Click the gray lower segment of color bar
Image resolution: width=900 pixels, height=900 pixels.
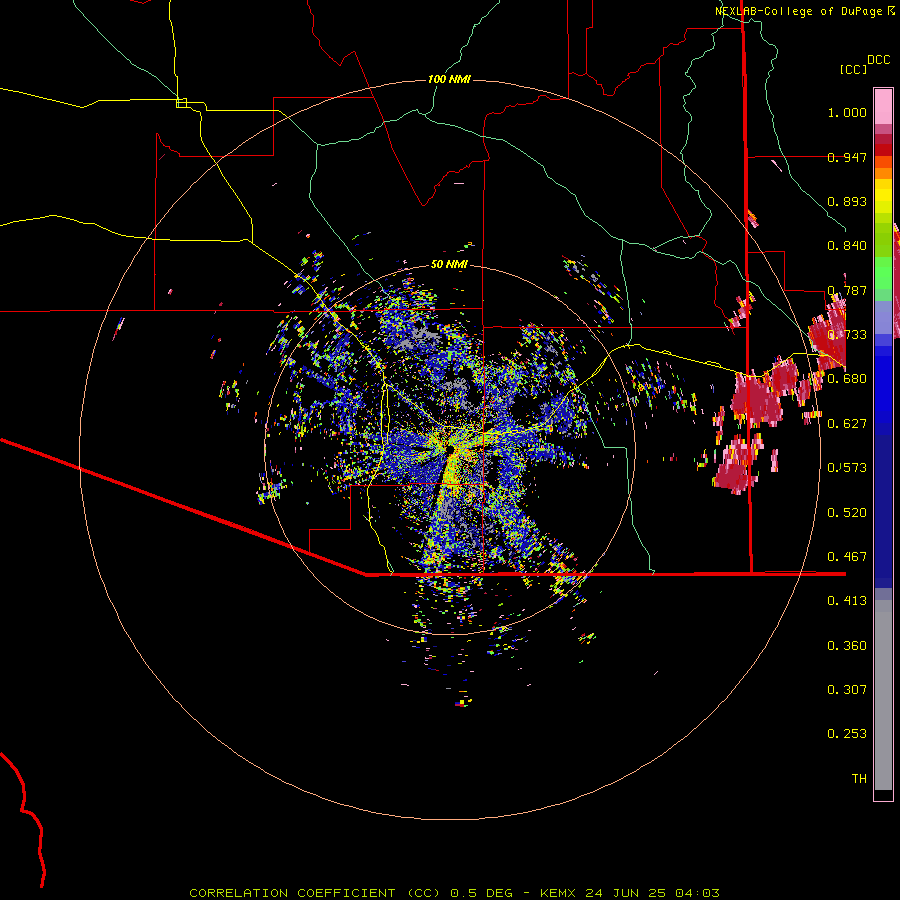(x=883, y=695)
